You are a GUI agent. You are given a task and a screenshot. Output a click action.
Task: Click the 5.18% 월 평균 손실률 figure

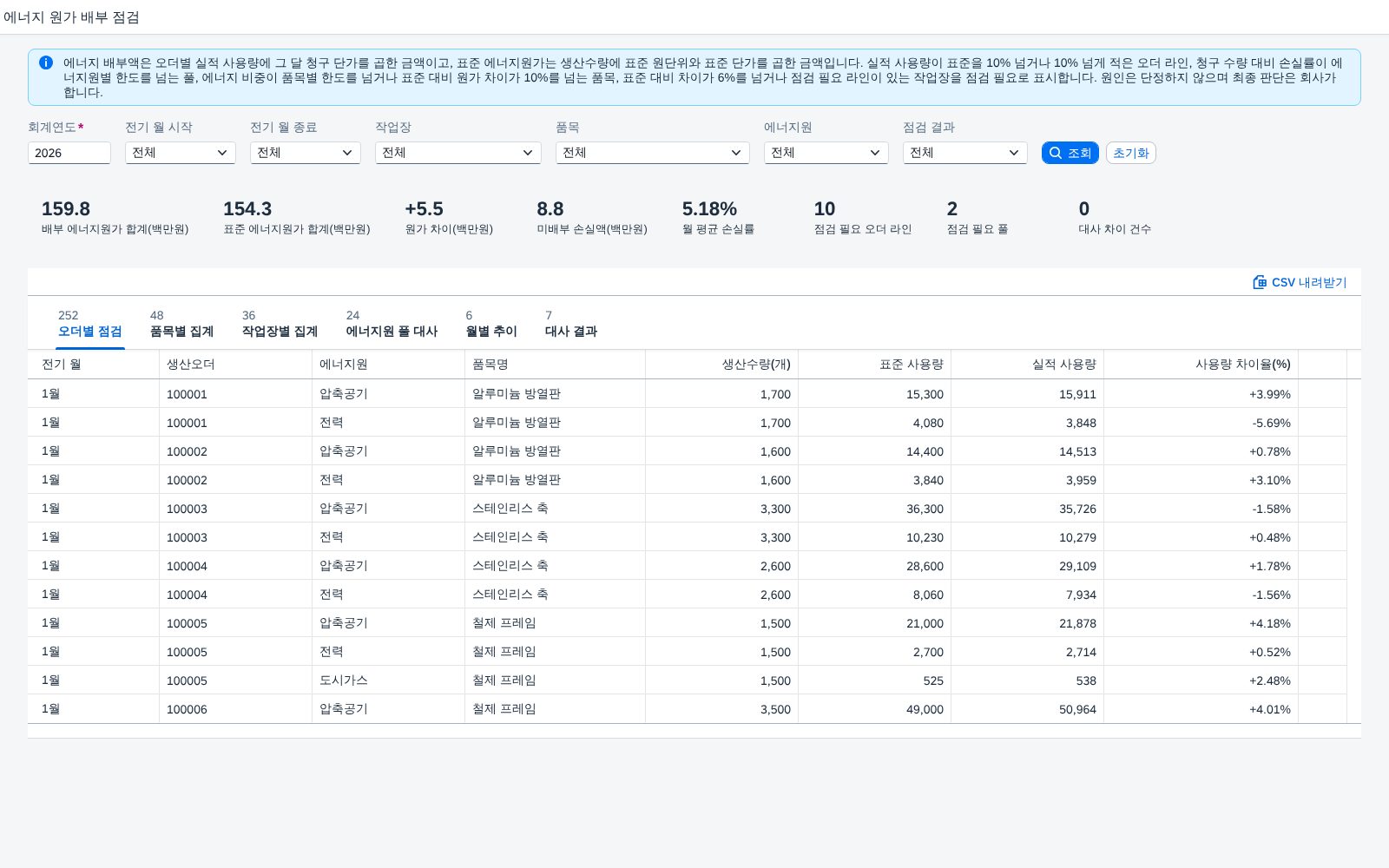[x=709, y=209]
